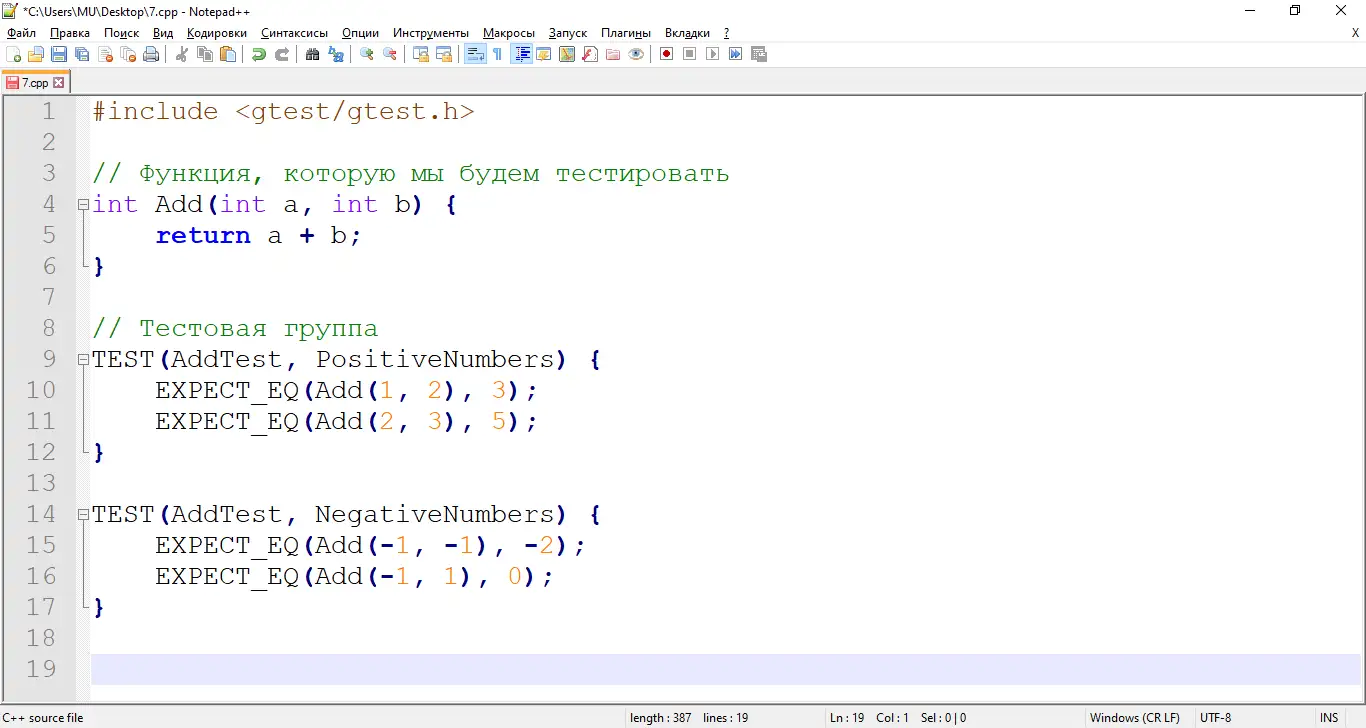Open the Function List toolbar icon
The height and width of the screenshot is (728, 1366).
tap(590, 54)
